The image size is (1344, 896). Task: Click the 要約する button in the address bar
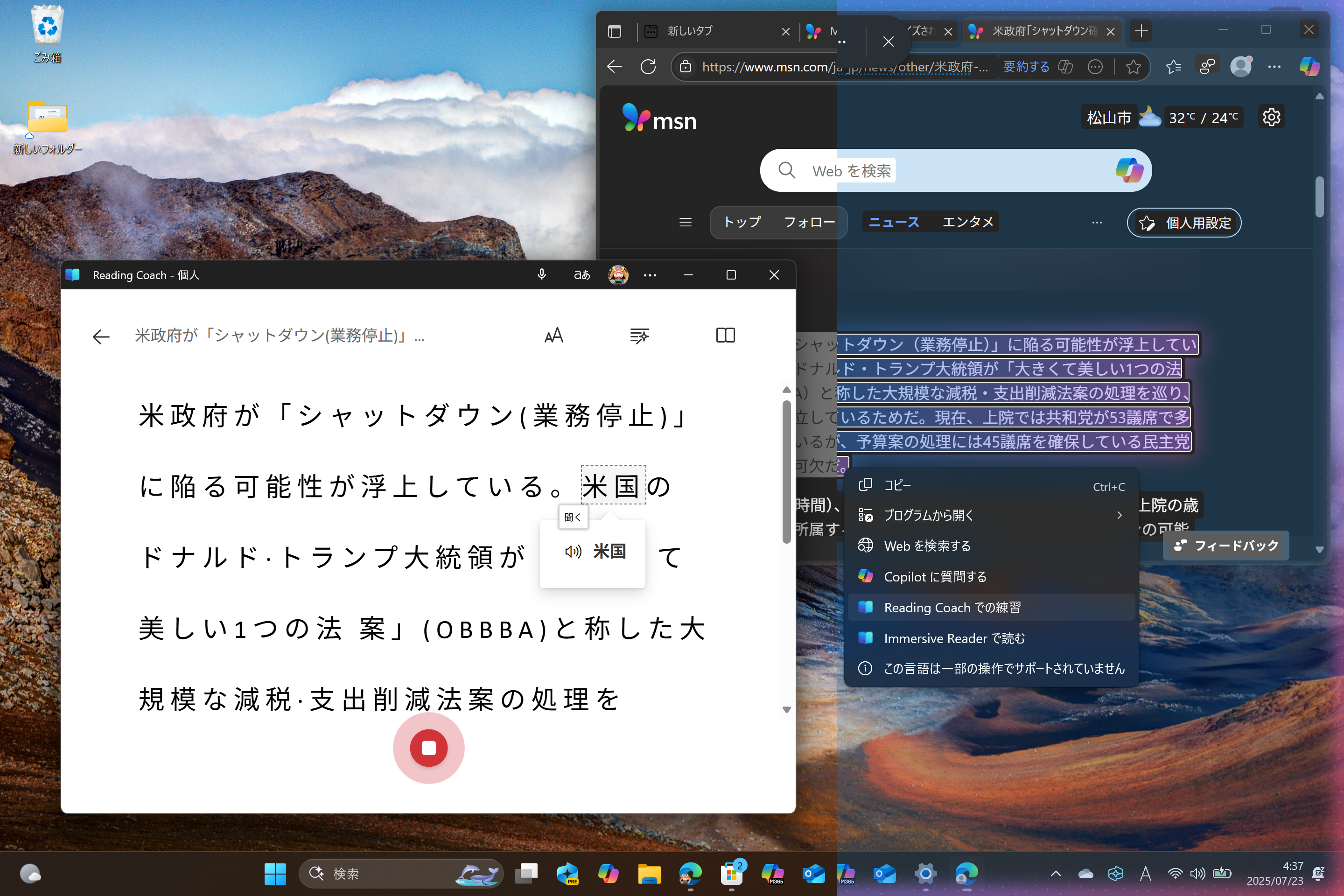click(1026, 67)
